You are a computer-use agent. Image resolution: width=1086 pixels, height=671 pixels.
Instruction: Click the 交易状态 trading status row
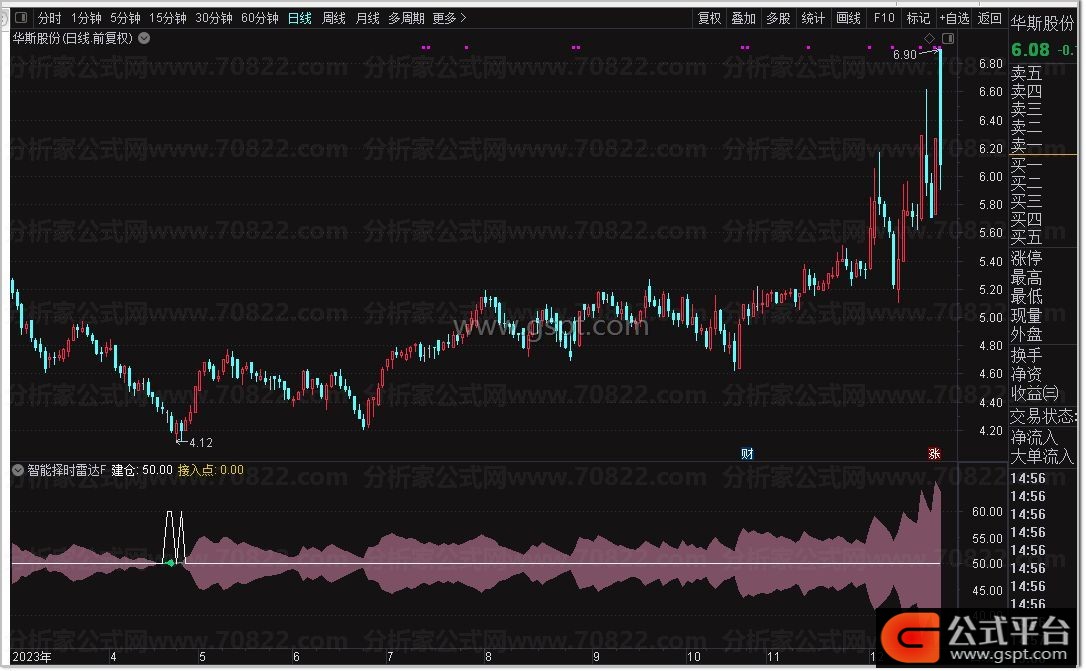(1042, 416)
